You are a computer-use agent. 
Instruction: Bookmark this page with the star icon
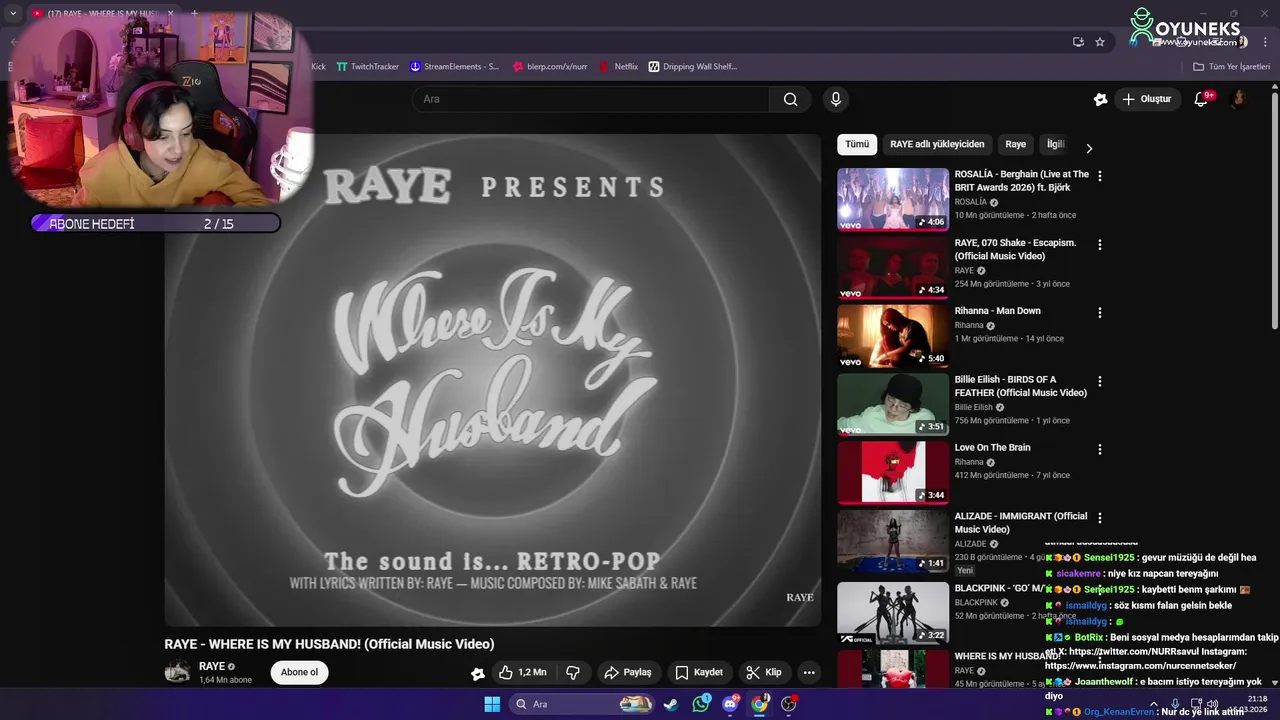pos(1100,42)
